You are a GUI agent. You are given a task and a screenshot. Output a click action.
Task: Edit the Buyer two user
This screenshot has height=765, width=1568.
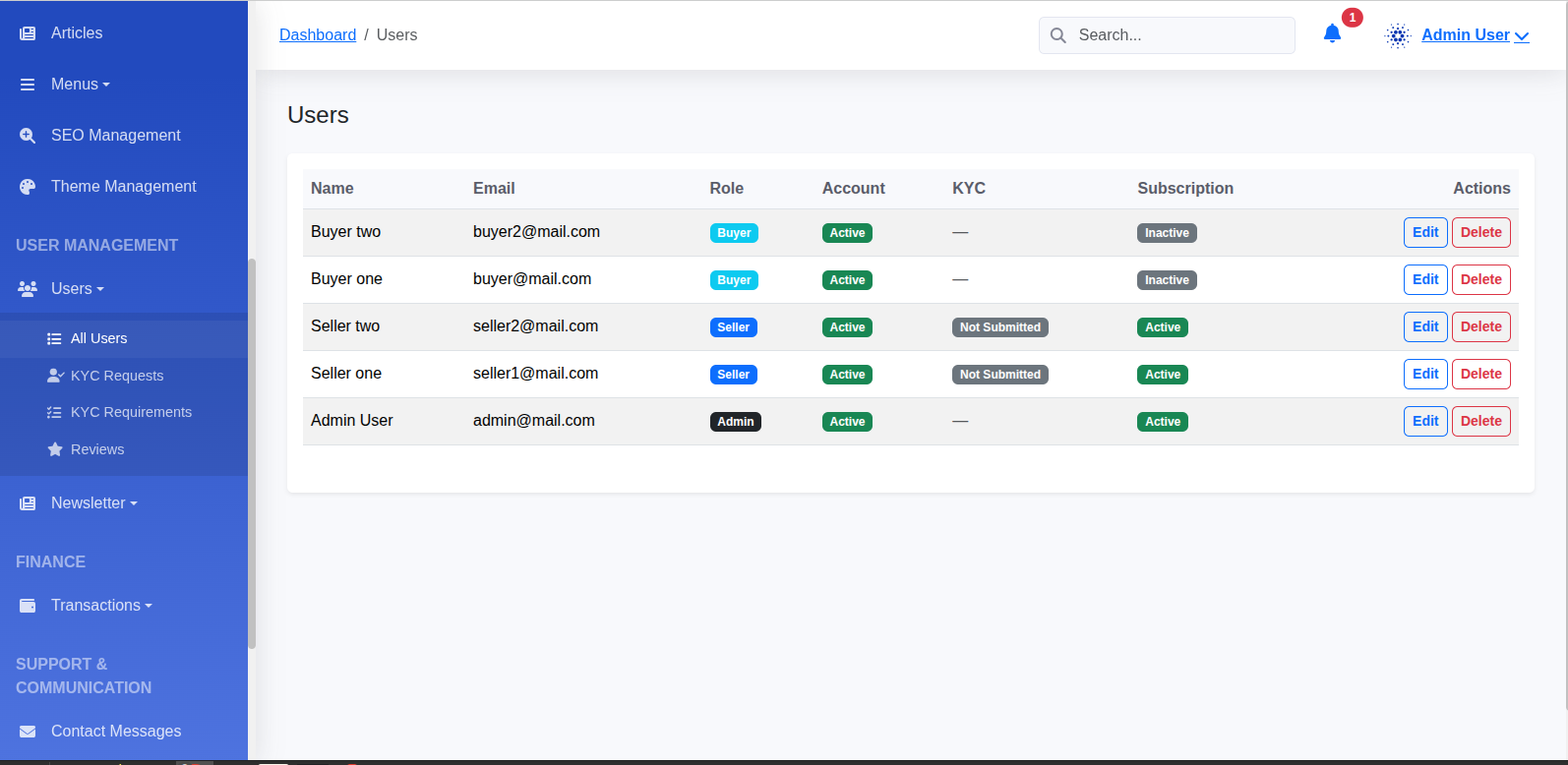point(1425,233)
